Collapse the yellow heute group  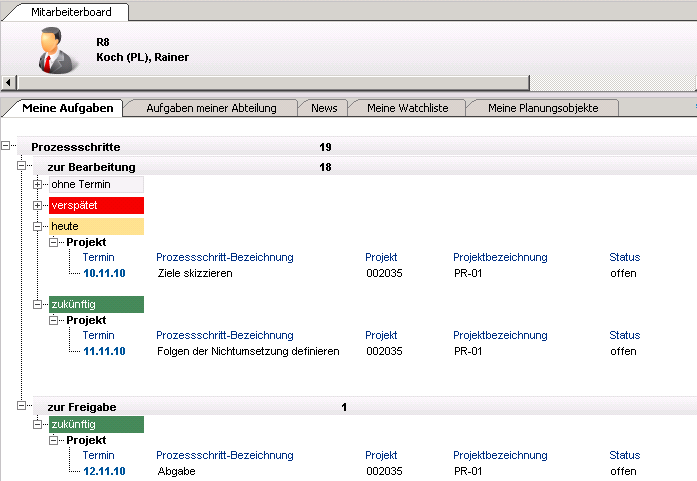coord(38,226)
